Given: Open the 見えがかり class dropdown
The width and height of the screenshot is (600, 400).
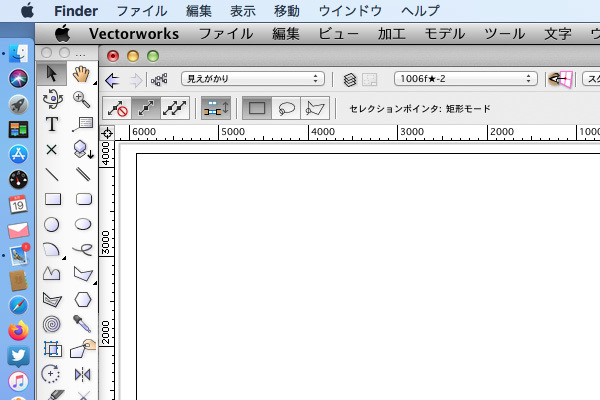Looking at the screenshot, I should 253,79.
